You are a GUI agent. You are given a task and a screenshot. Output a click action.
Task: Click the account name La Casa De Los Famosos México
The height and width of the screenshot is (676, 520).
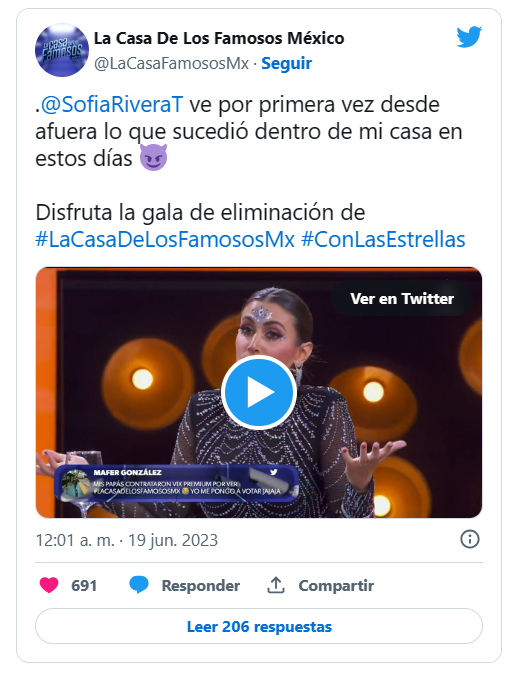click(219, 38)
